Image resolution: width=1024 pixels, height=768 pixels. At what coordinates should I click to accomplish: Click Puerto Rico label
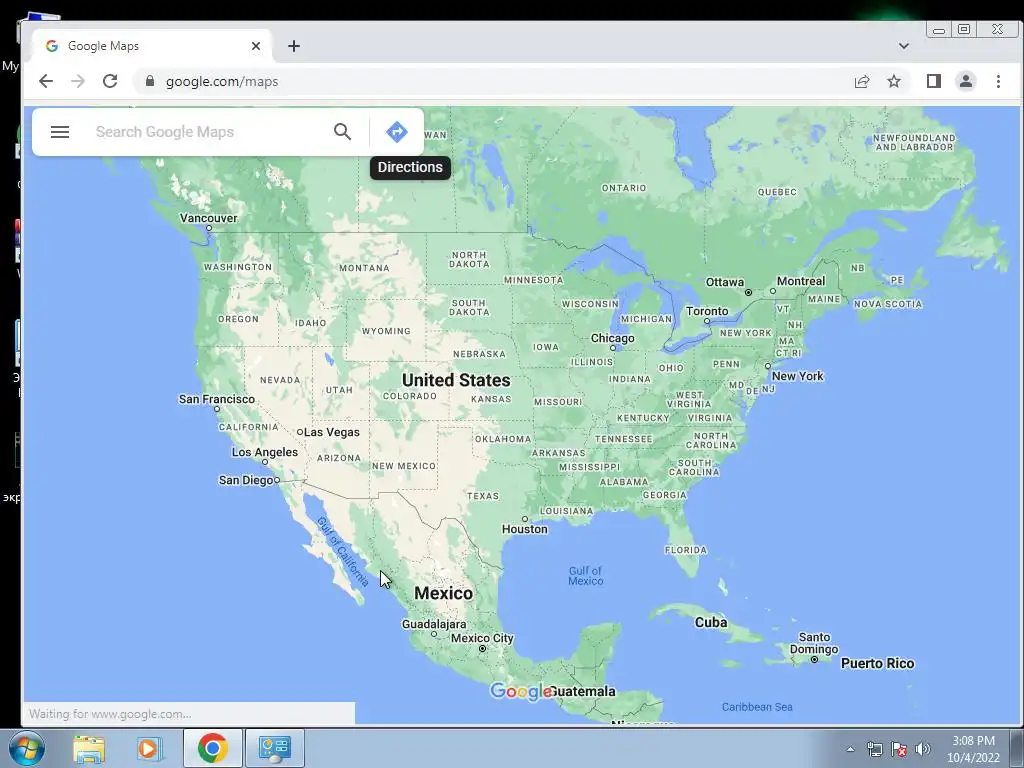click(877, 664)
